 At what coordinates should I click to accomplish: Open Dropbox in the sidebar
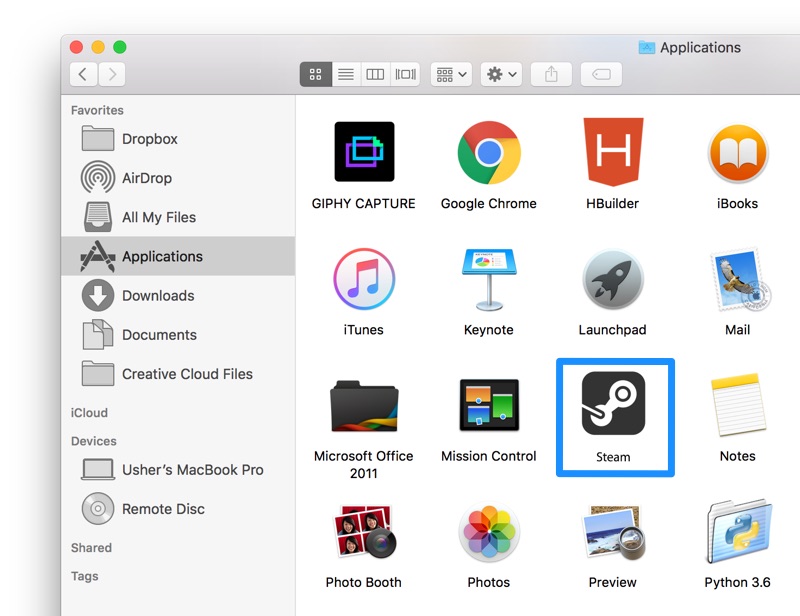[x=178, y=139]
